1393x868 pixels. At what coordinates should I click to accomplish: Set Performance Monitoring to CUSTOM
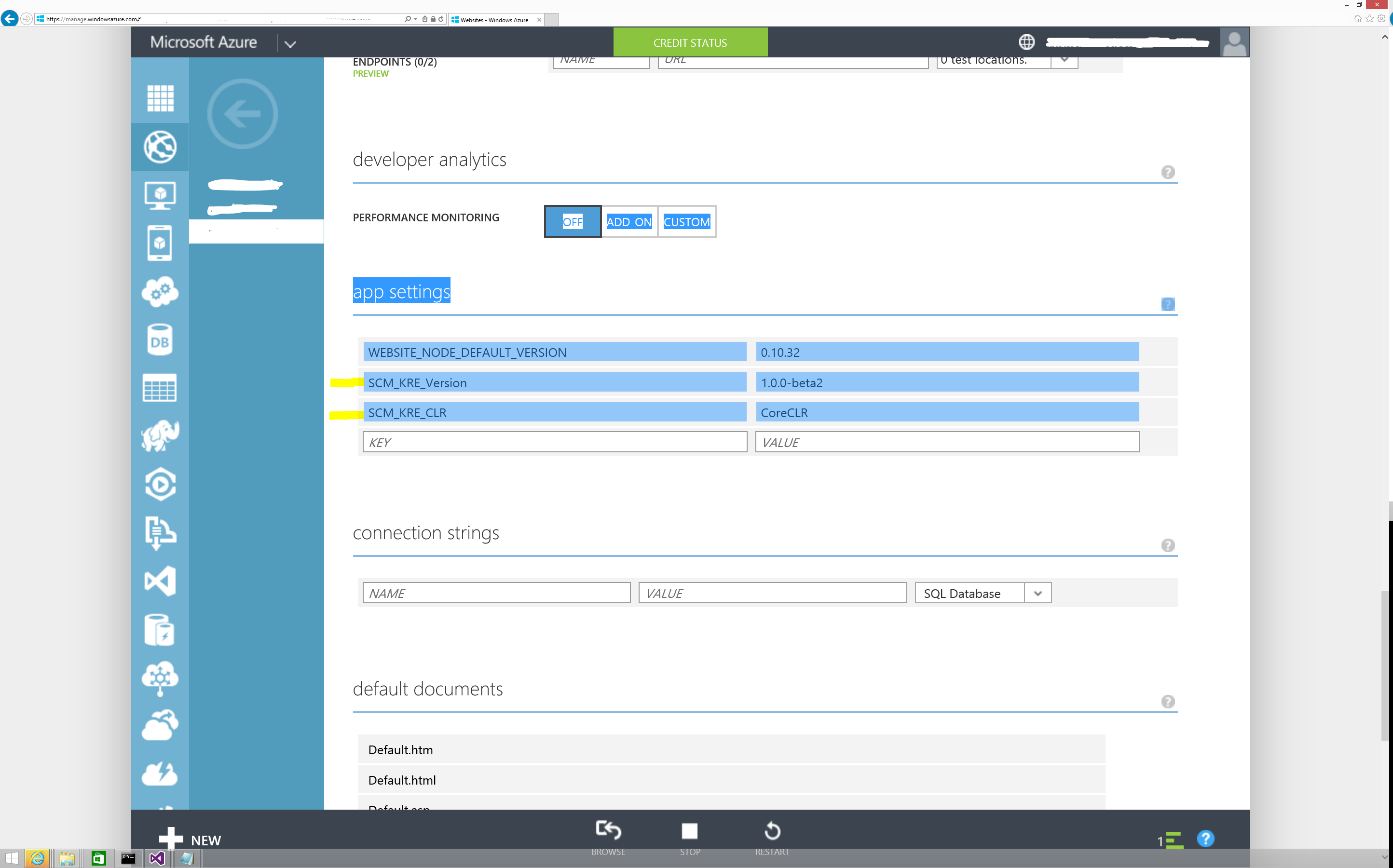(x=687, y=222)
